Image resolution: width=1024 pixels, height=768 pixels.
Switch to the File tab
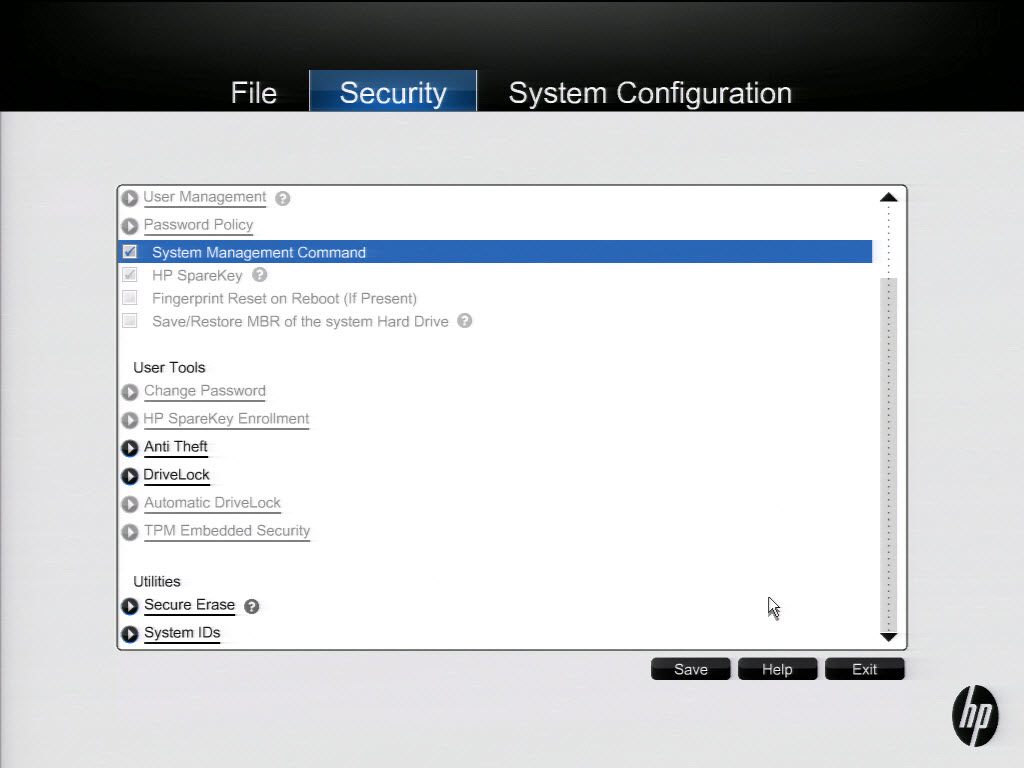[x=253, y=93]
